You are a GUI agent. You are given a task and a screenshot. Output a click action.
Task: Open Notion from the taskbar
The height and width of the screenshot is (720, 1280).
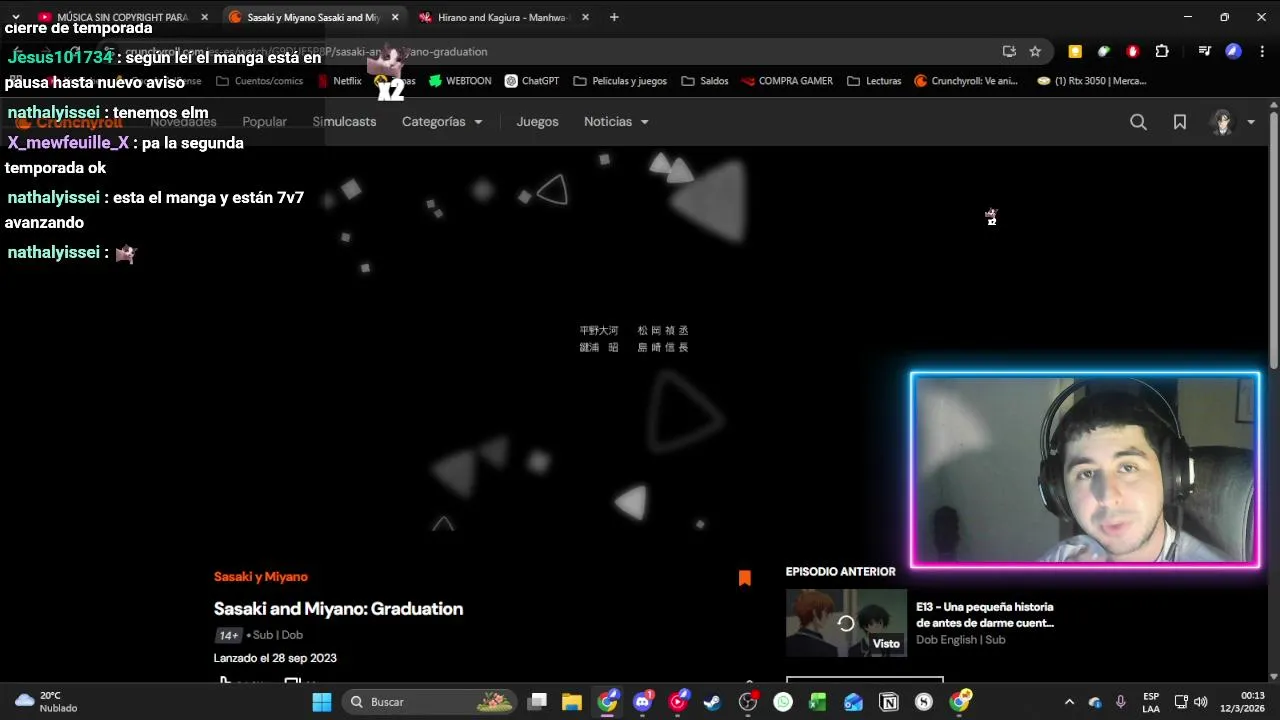(888, 702)
